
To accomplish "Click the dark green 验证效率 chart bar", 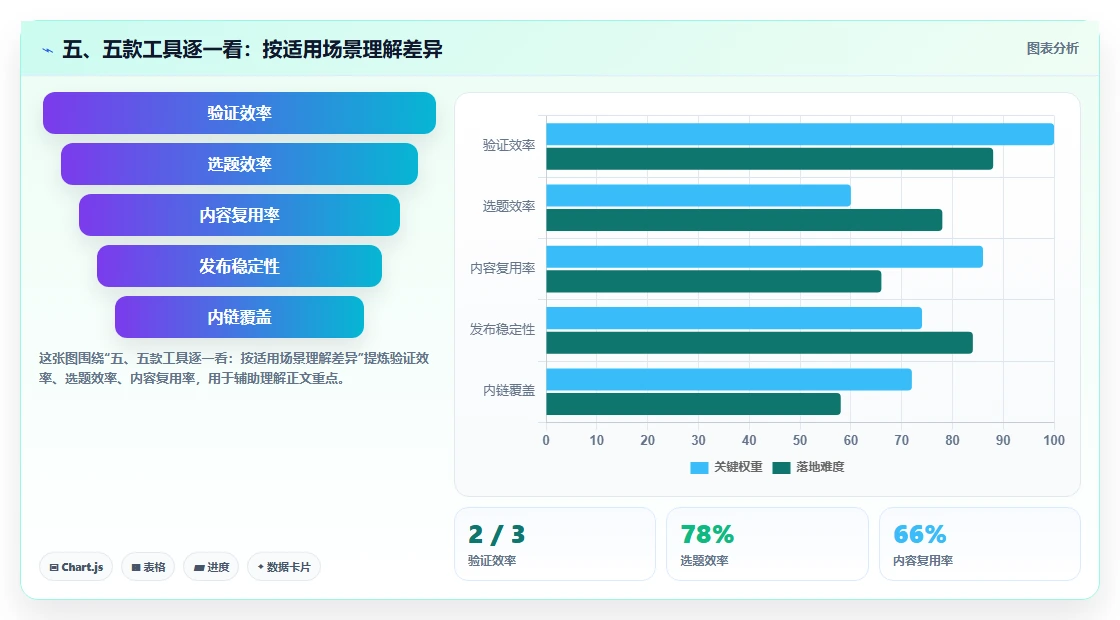I will coord(769,159).
